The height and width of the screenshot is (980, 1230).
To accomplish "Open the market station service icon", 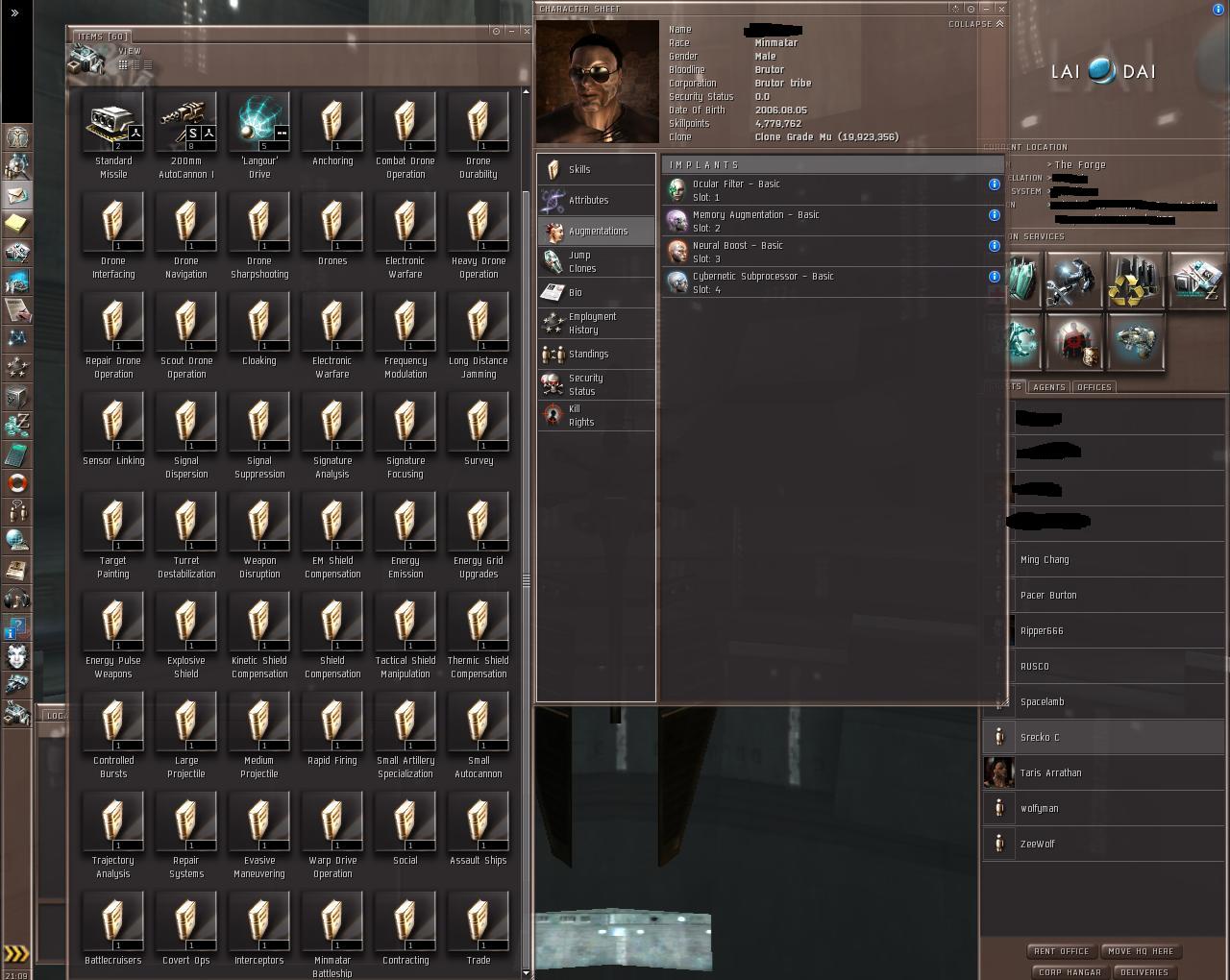I will (x=1196, y=280).
